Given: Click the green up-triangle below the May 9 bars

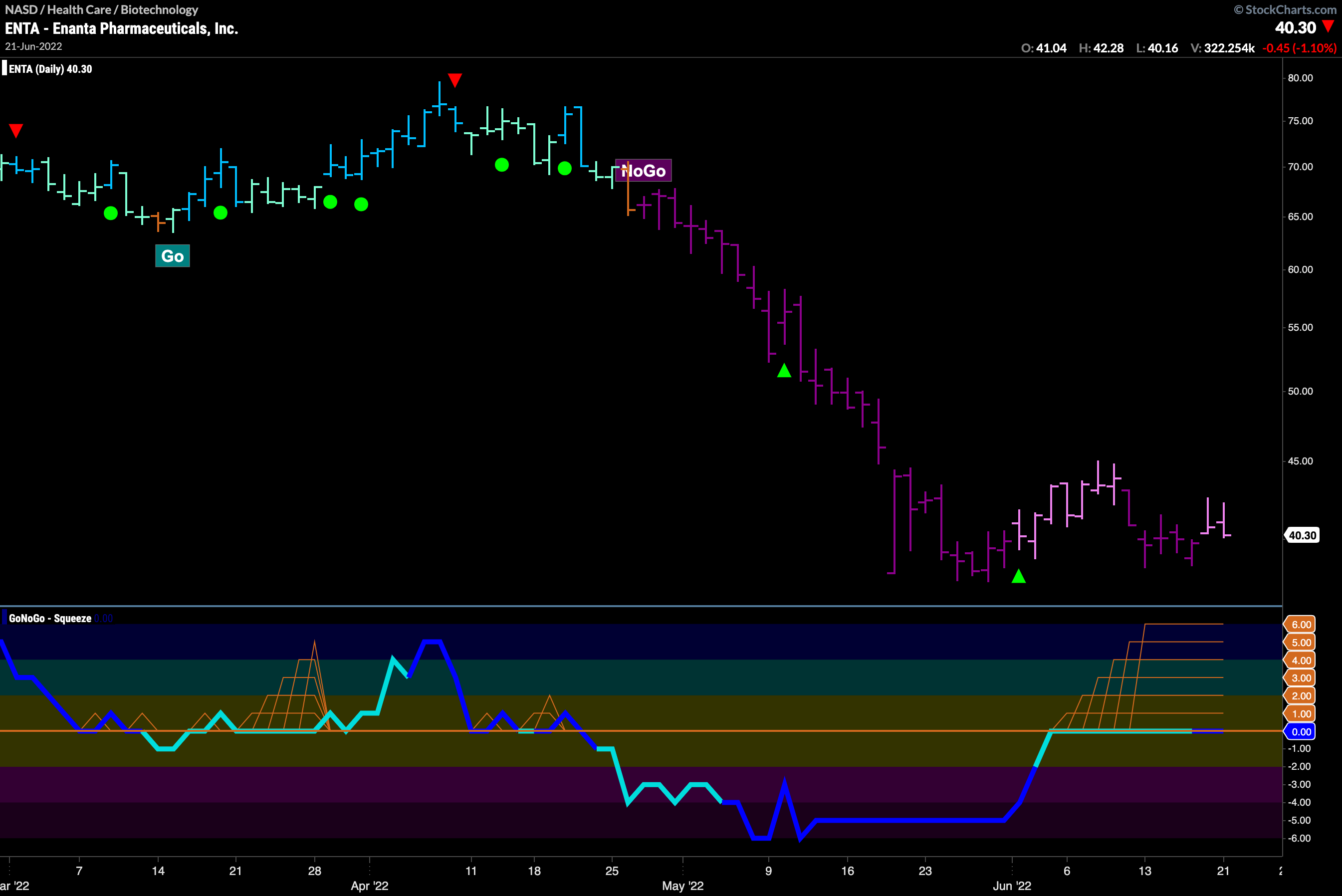Looking at the screenshot, I should (784, 370).
